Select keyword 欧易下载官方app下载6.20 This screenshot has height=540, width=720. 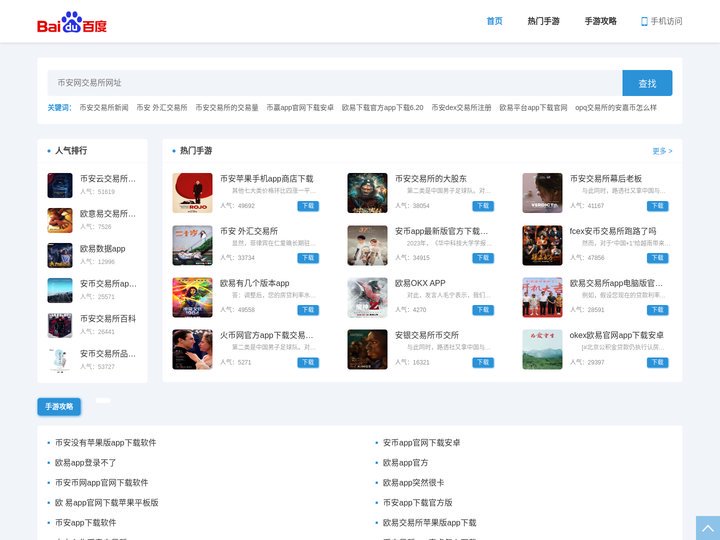click(x=382, y=107)
